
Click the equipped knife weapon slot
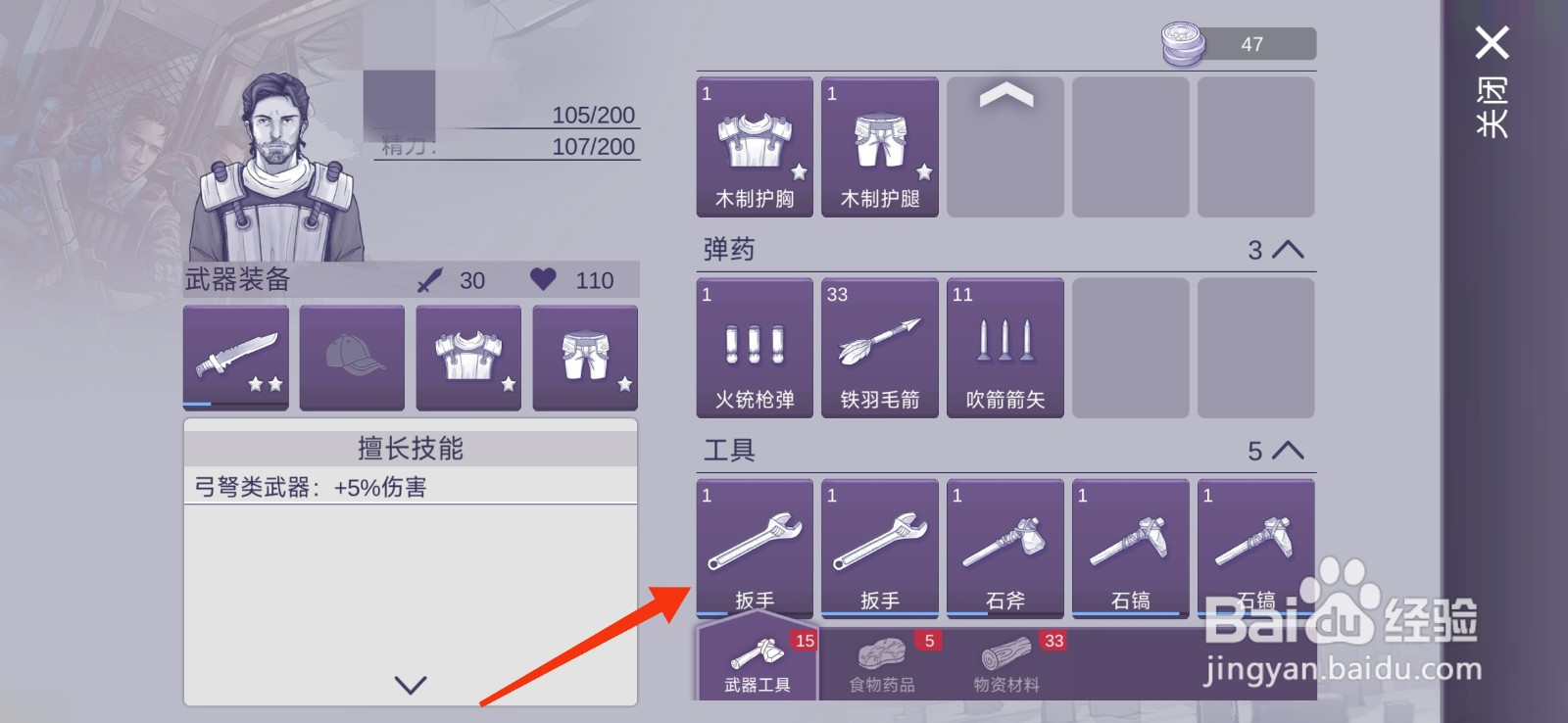coord(236,358)
